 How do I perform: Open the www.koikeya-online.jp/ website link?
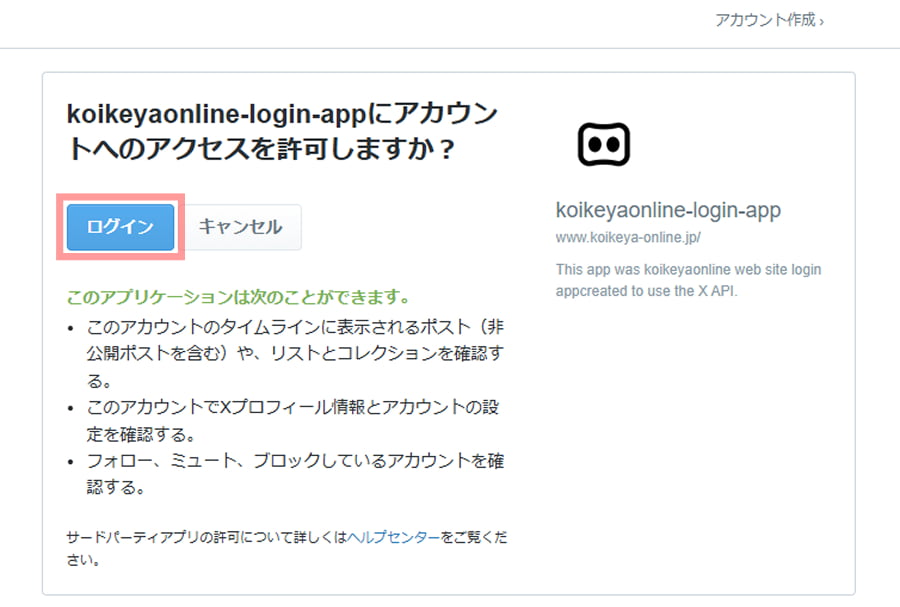628,239
